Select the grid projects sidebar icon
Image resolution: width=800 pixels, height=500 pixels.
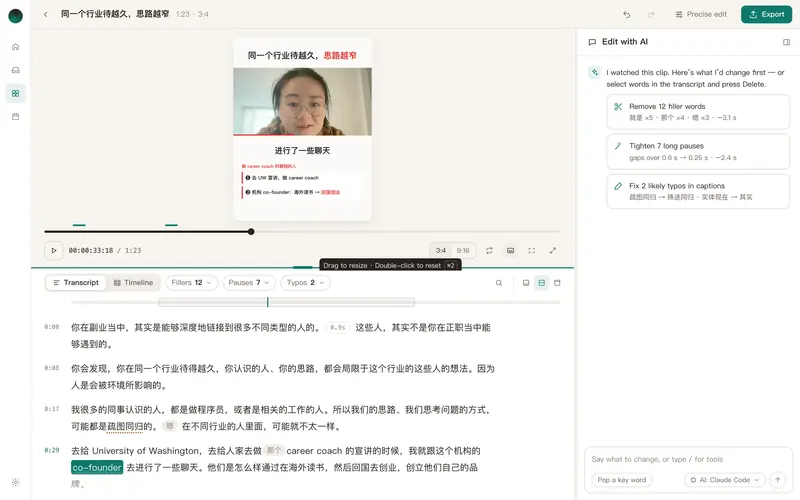[x=15, y=93]
